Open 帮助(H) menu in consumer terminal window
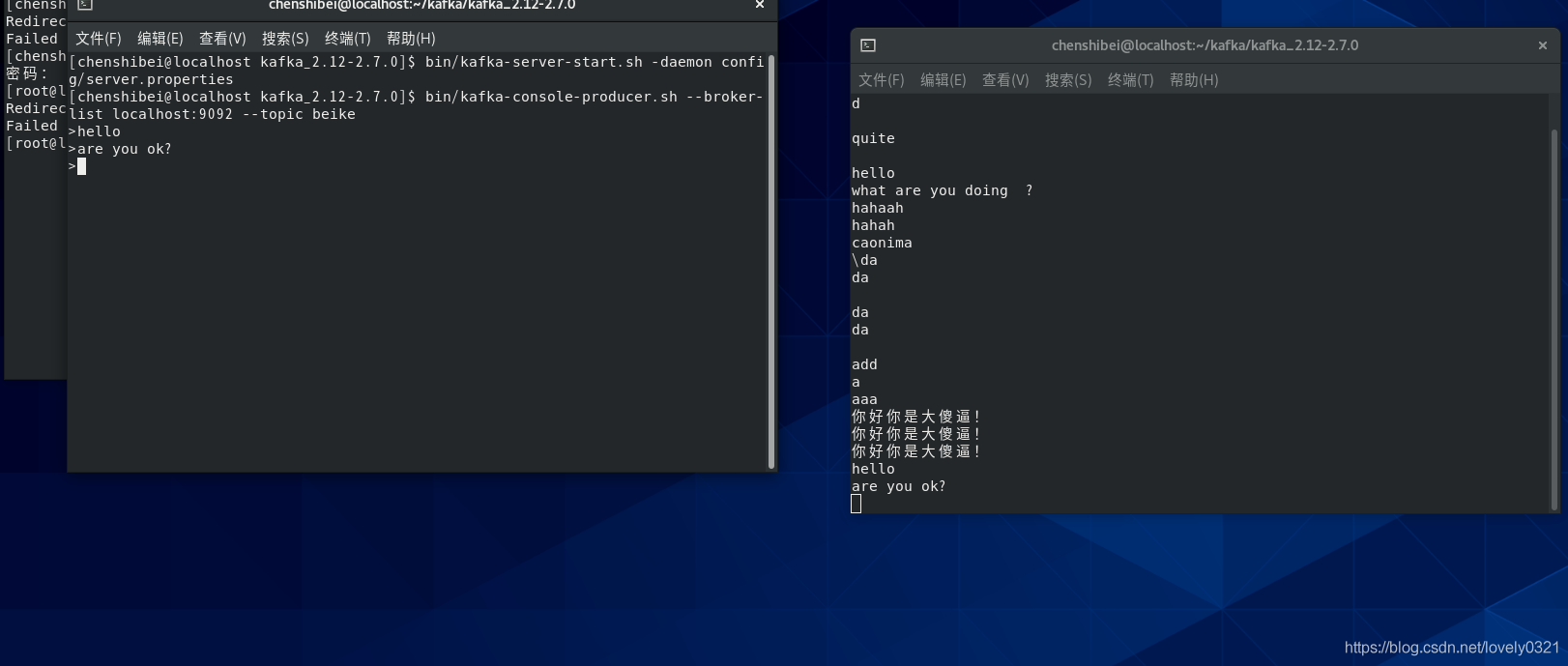The image size is (1568, 666). tap(1194, 80)
